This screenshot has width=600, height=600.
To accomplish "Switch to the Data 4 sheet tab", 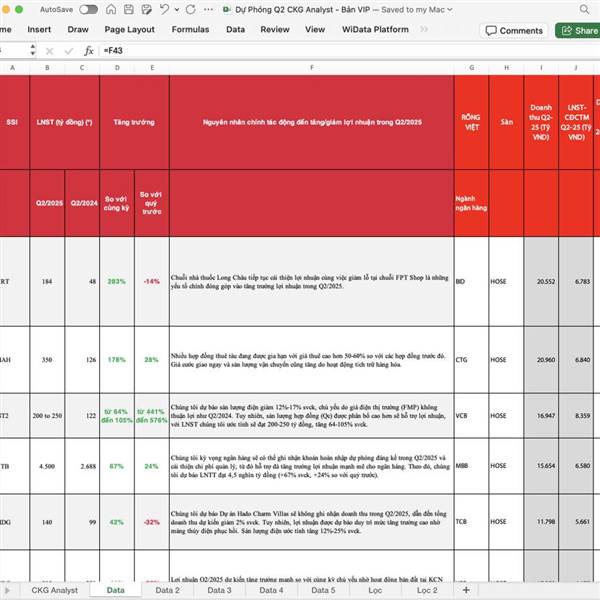I will [271, 590].
